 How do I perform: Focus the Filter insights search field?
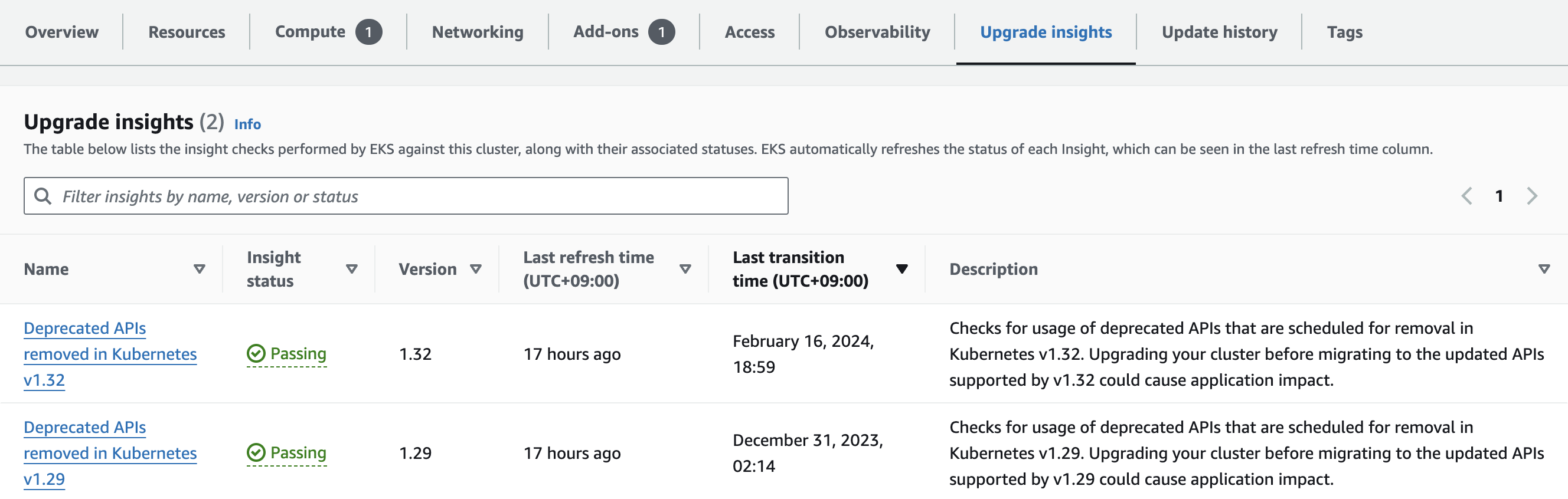406,196
